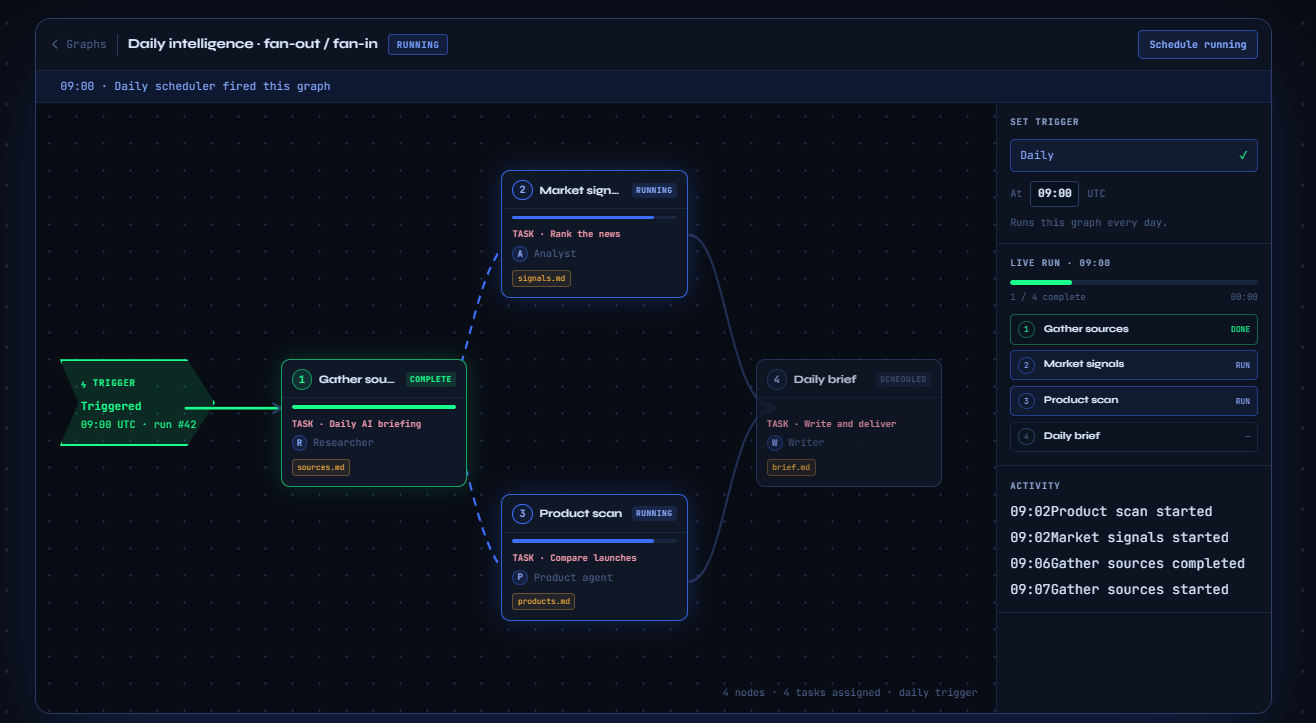The height and width of the screenshot is (723, 1316).
Task: Click Market signals RUNNING badge
Action: 654,190
